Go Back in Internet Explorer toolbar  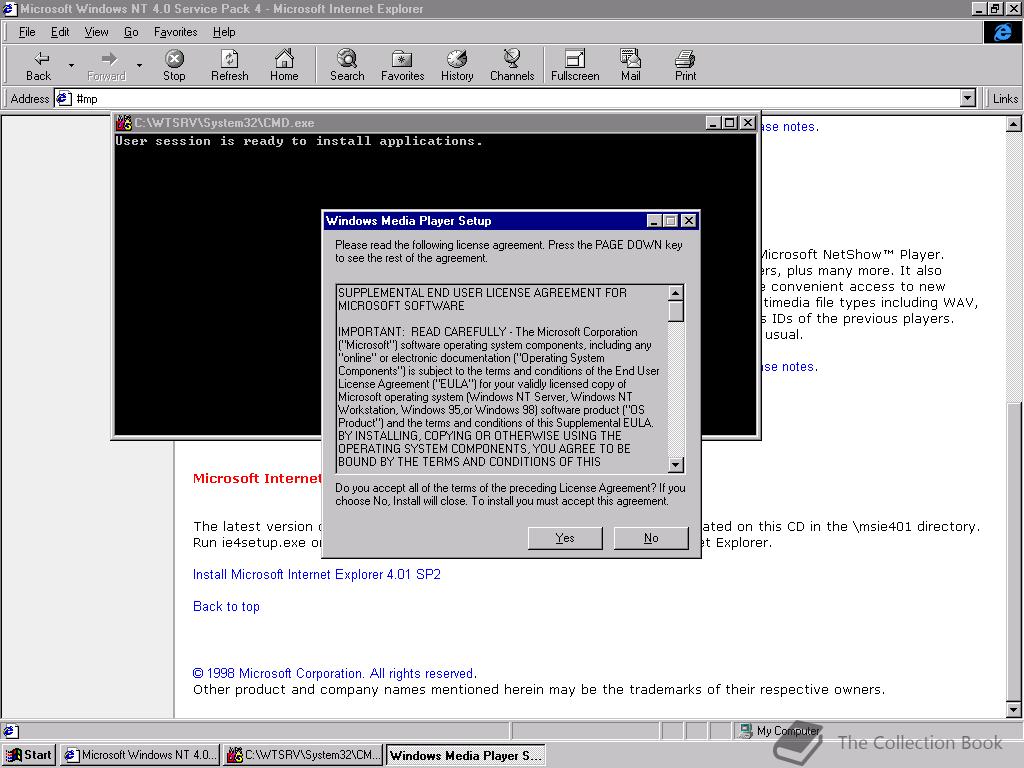pyautogui.click(x=39, y=66)
